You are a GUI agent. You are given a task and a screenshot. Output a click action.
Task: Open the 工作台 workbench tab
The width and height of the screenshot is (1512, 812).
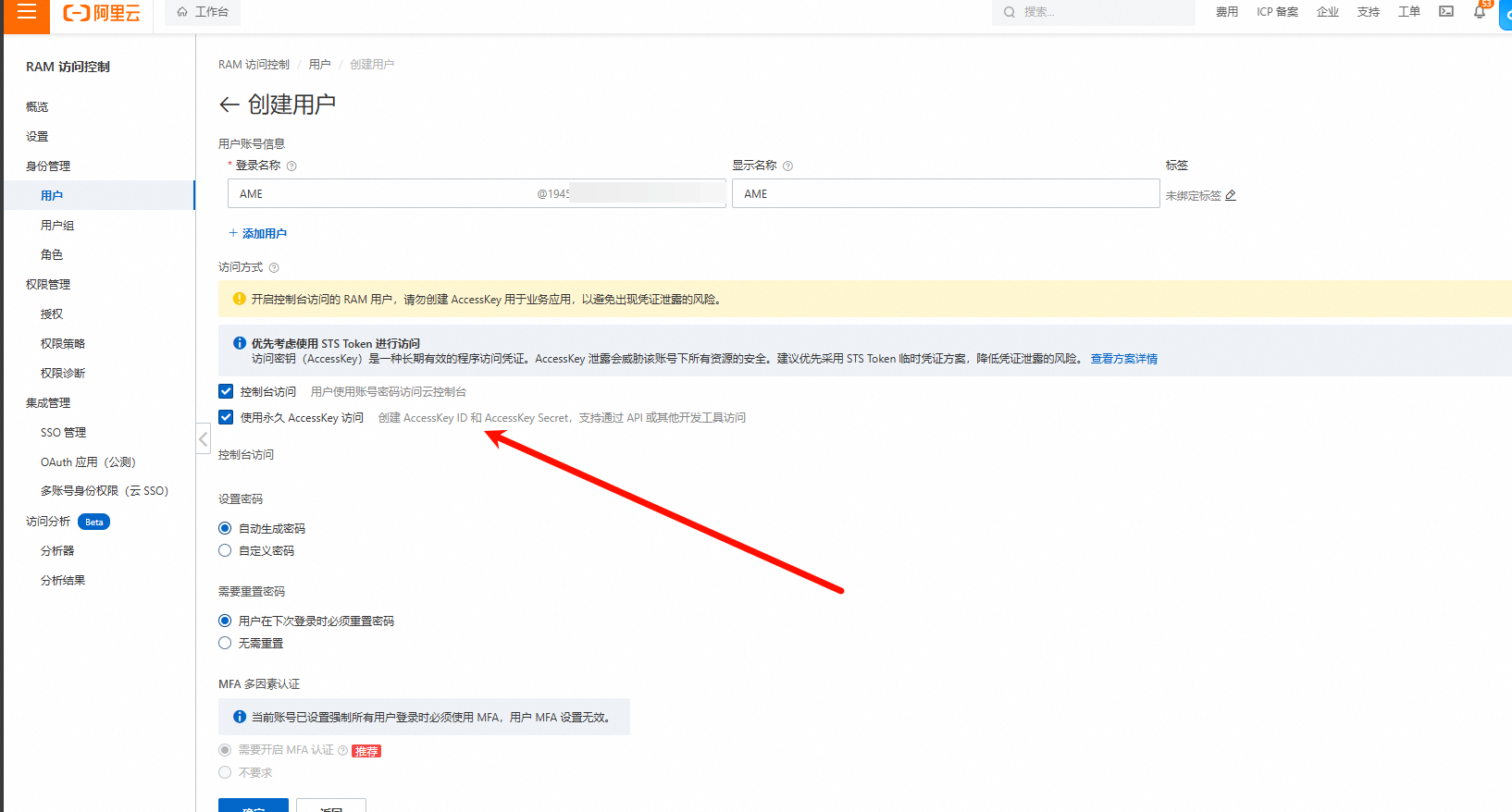point(203,12)
